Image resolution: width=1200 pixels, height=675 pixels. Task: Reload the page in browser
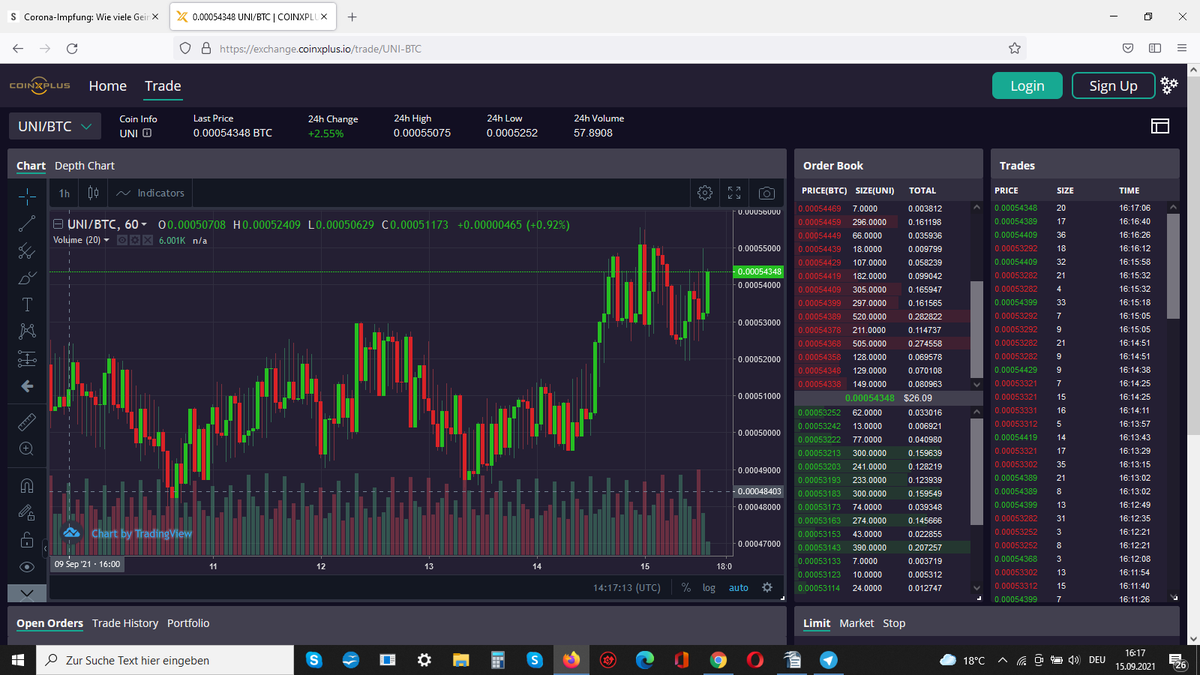pyautogui.click(x=72, y=48)
